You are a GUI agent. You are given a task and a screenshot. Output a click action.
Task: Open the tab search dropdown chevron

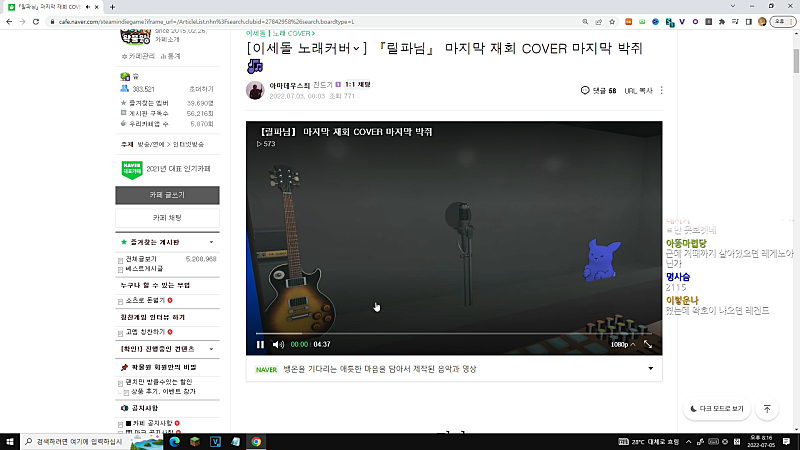[733, 6]
